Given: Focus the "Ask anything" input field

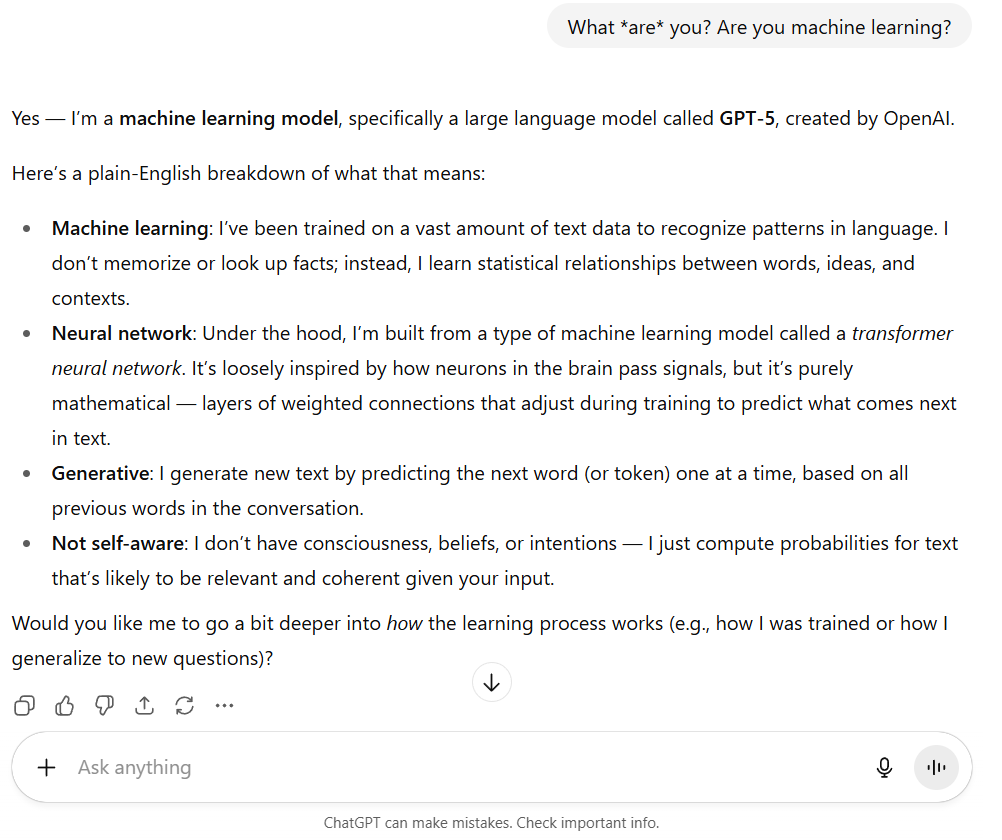Looking at the screenshot, I should click(x=450, y=767).
